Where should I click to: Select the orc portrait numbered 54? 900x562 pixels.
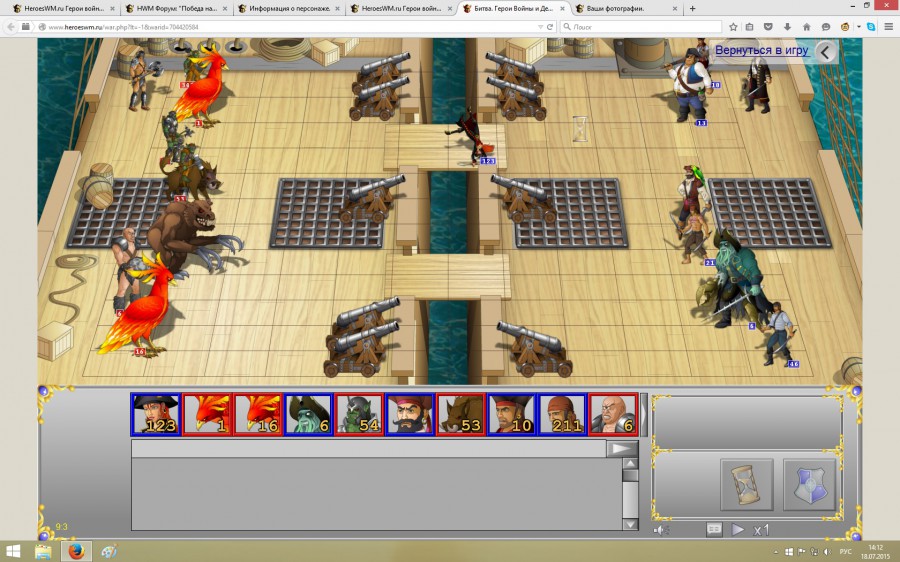[x=359, y=414]
